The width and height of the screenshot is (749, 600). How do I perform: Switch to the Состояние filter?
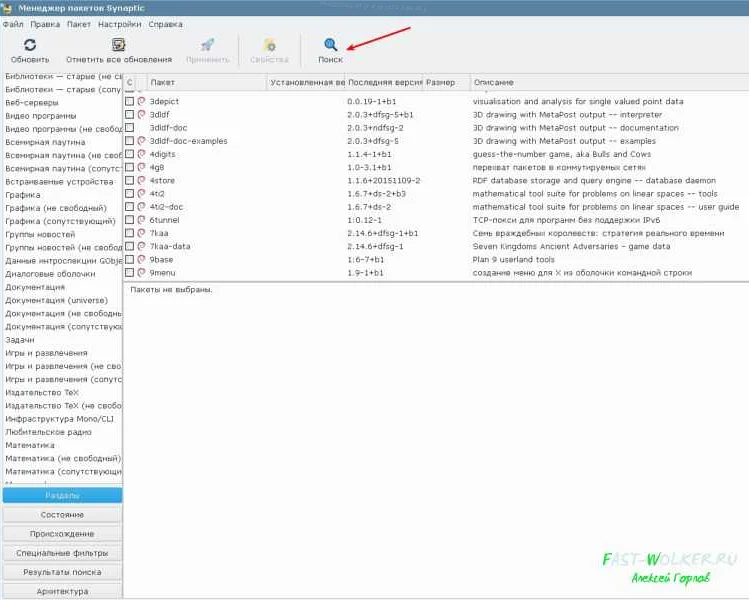pyautogui.click(x=63, y=514)
